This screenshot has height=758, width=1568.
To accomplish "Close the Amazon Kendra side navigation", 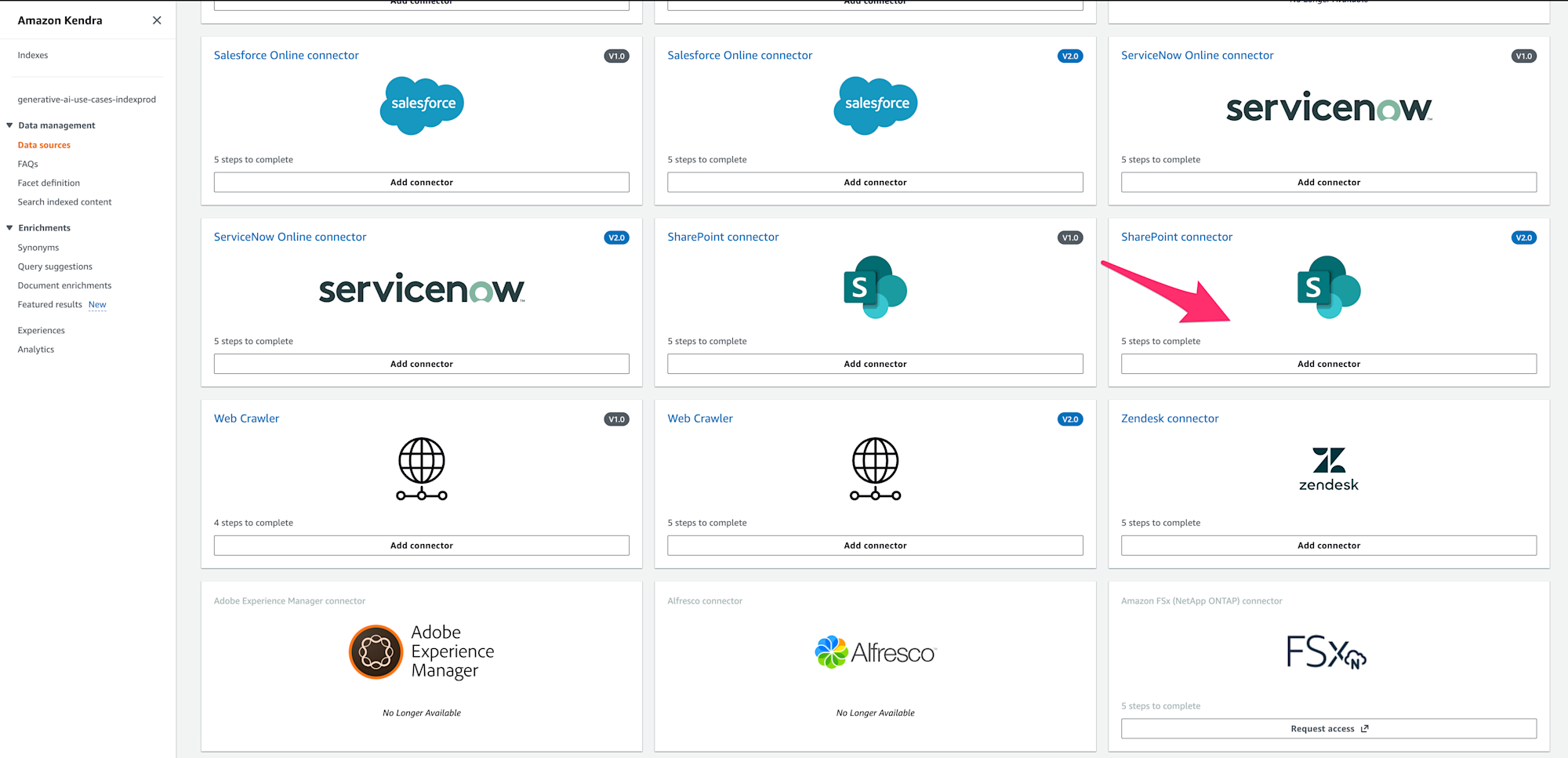I will coord(157,20).
